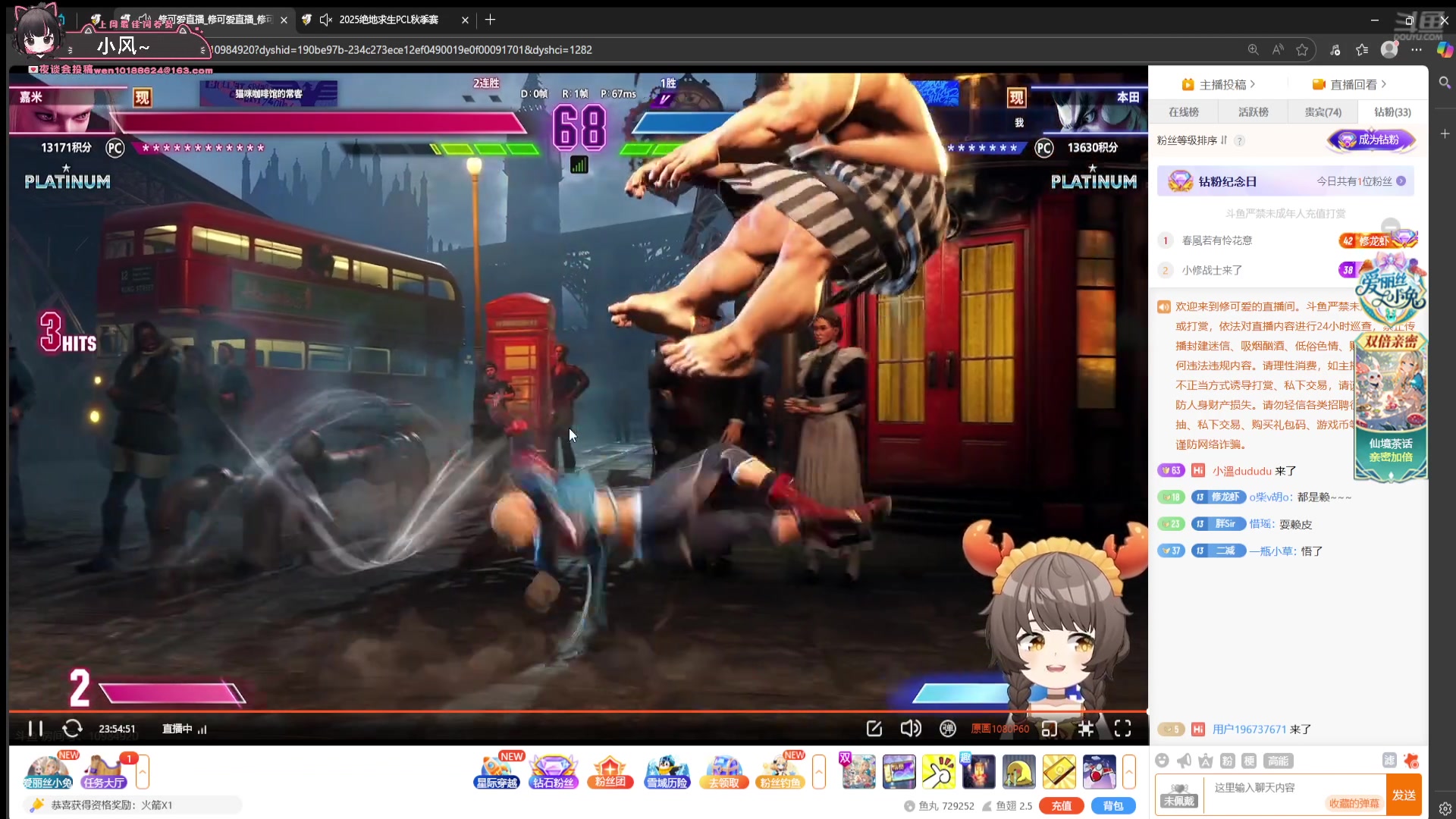Image resolution: width=1456 pixels, height=819 pixels.
Task: Open the 收藏的弹幕 saved danmaku link
Action: pos(1354,803)
